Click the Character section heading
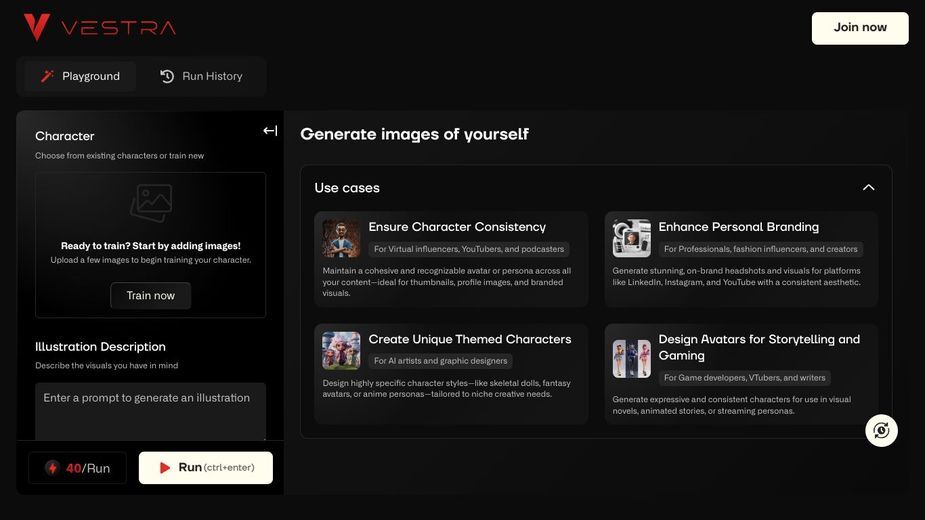This screenshot has height=520, width=925. 65,136
